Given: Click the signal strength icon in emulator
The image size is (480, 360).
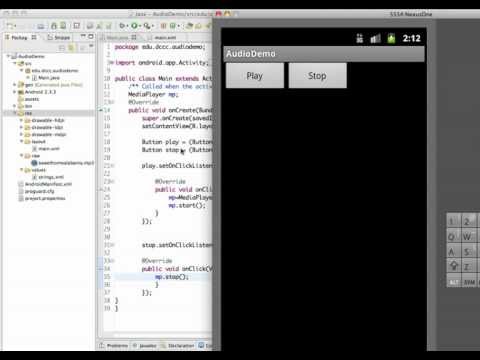Looking at the screenshot, I should [x=375, y=38].
